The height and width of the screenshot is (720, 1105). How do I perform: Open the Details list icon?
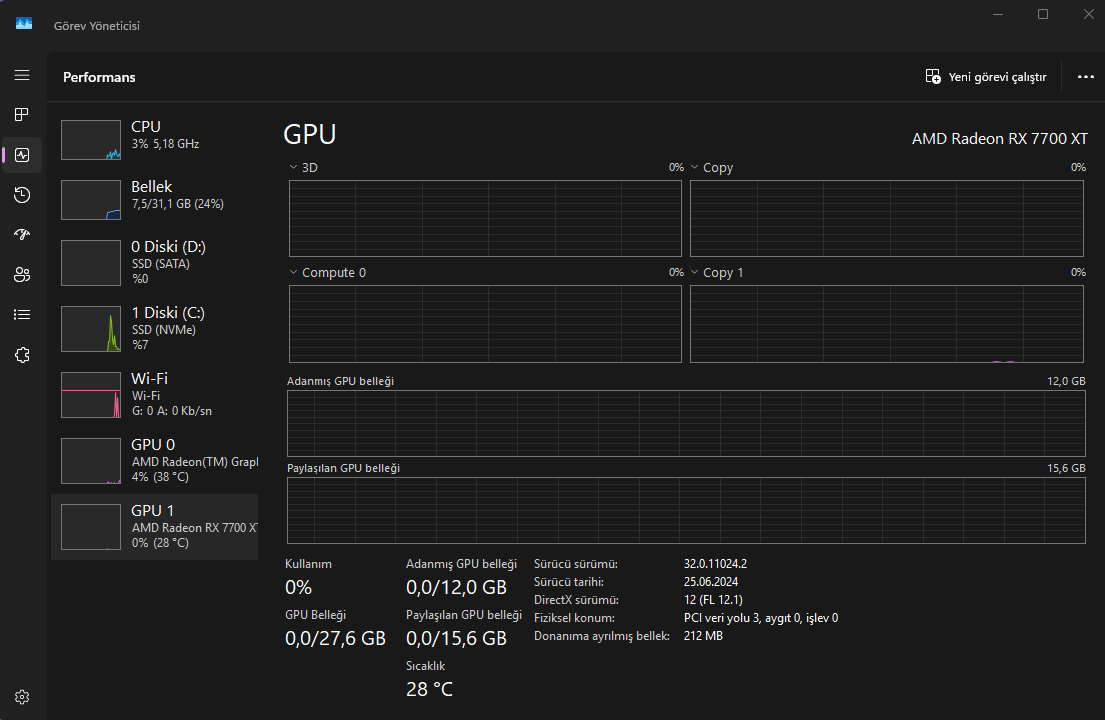22,315
